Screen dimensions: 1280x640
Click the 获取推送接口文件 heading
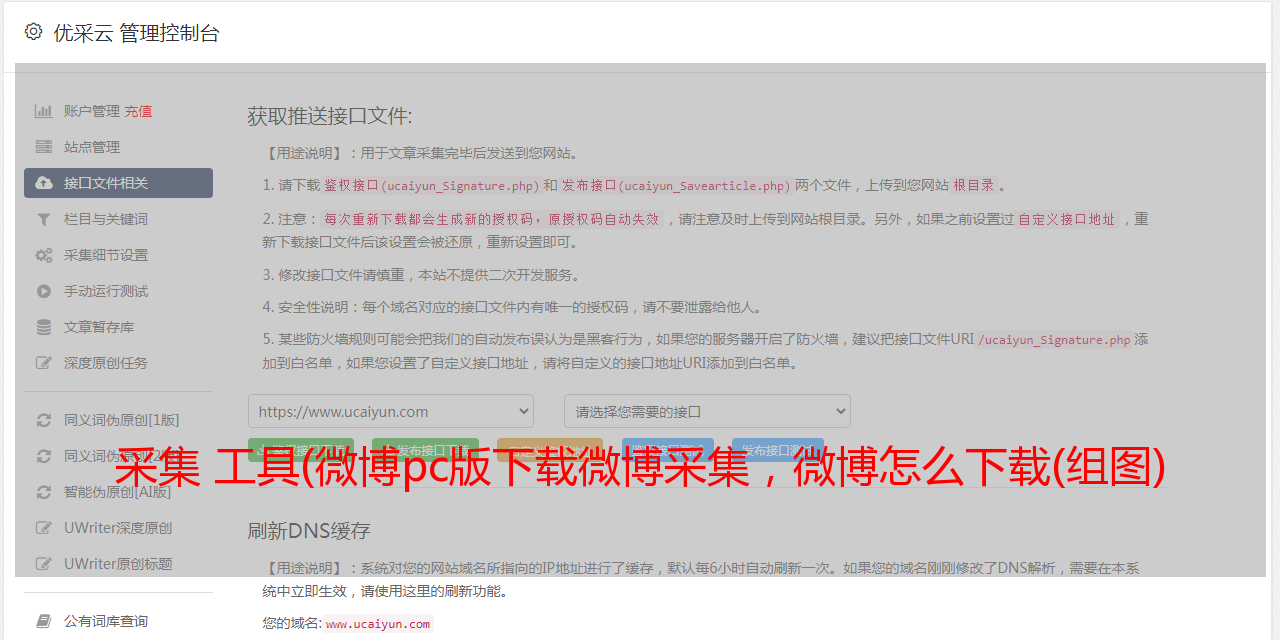(330, 116)
